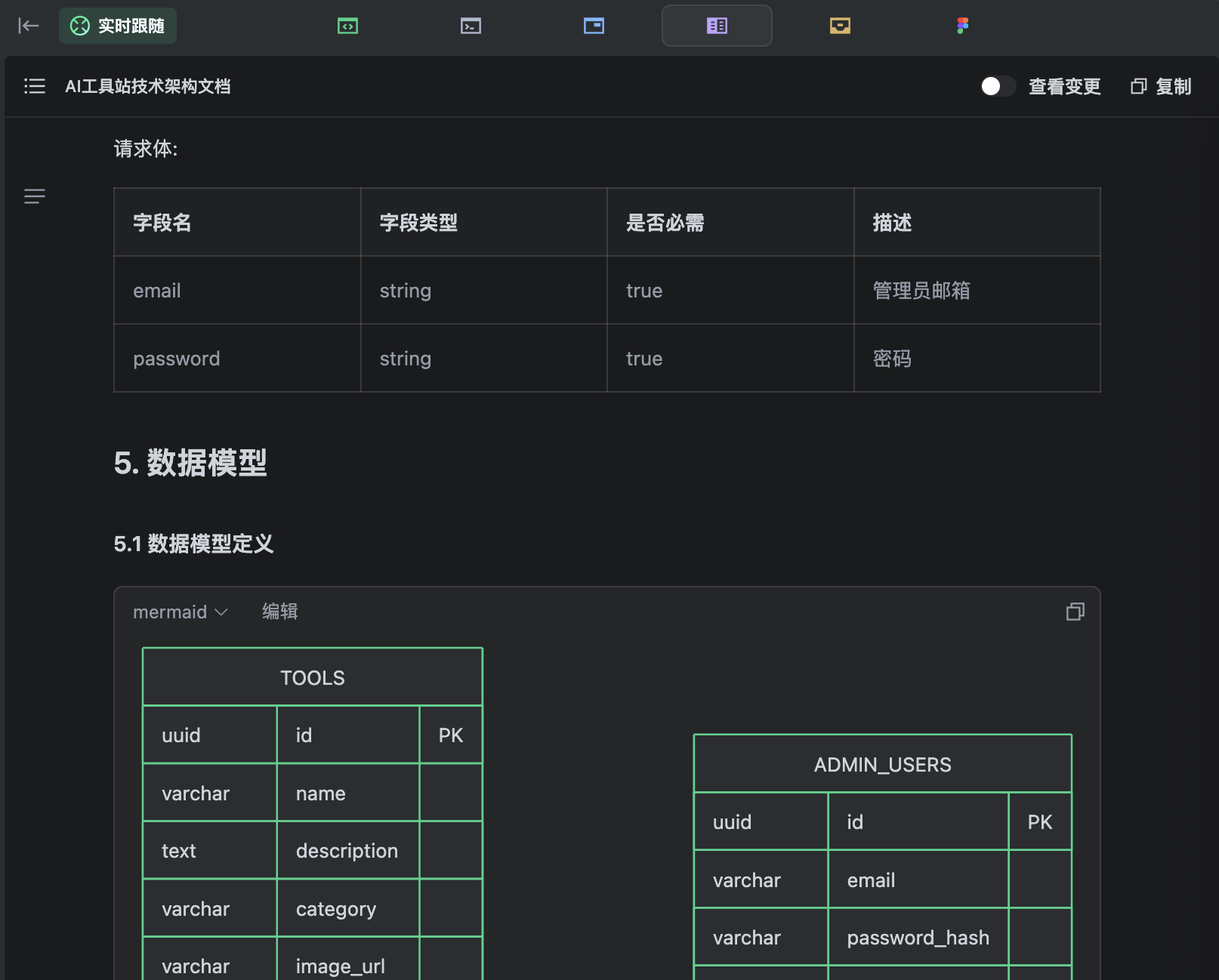The height and width of the screenshot is (980, 1219).
Task: Select the purple document tab
Action: (717, 26)
